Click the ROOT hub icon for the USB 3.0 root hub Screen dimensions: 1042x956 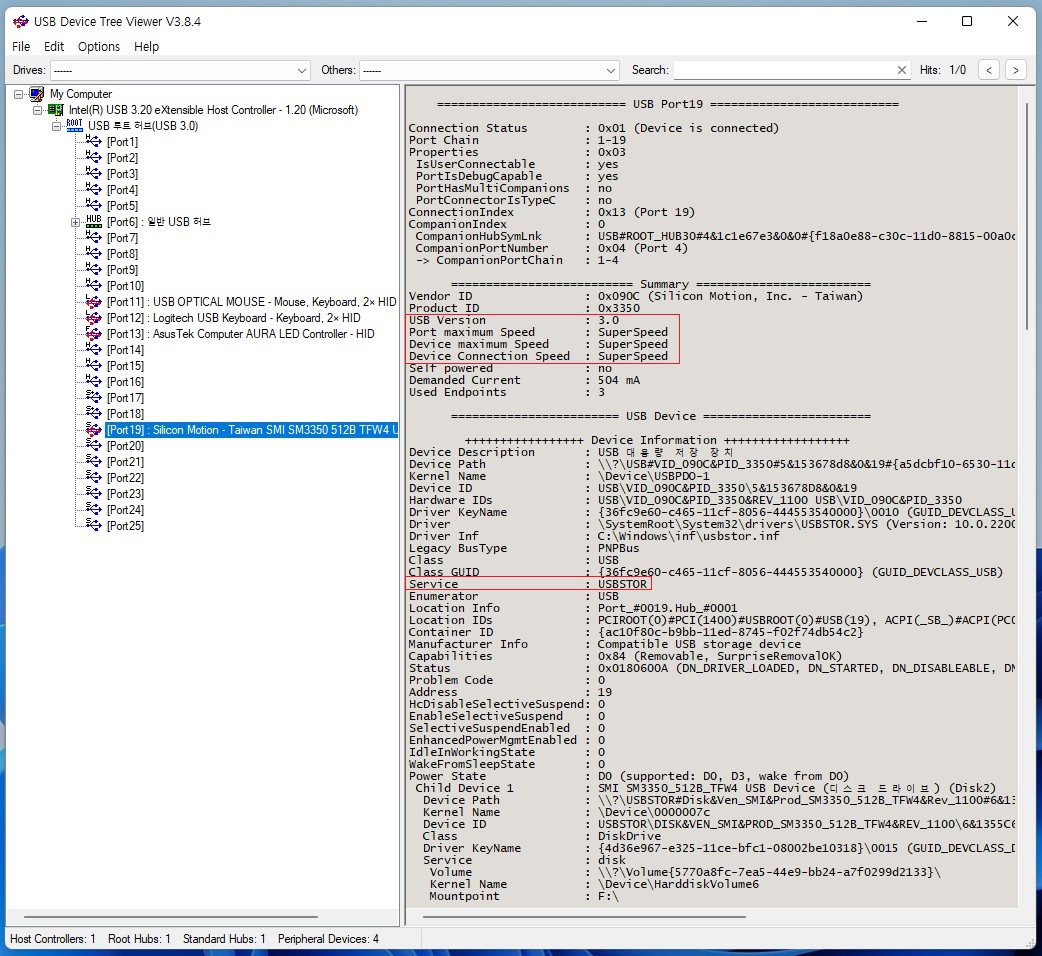pos(74,126)
